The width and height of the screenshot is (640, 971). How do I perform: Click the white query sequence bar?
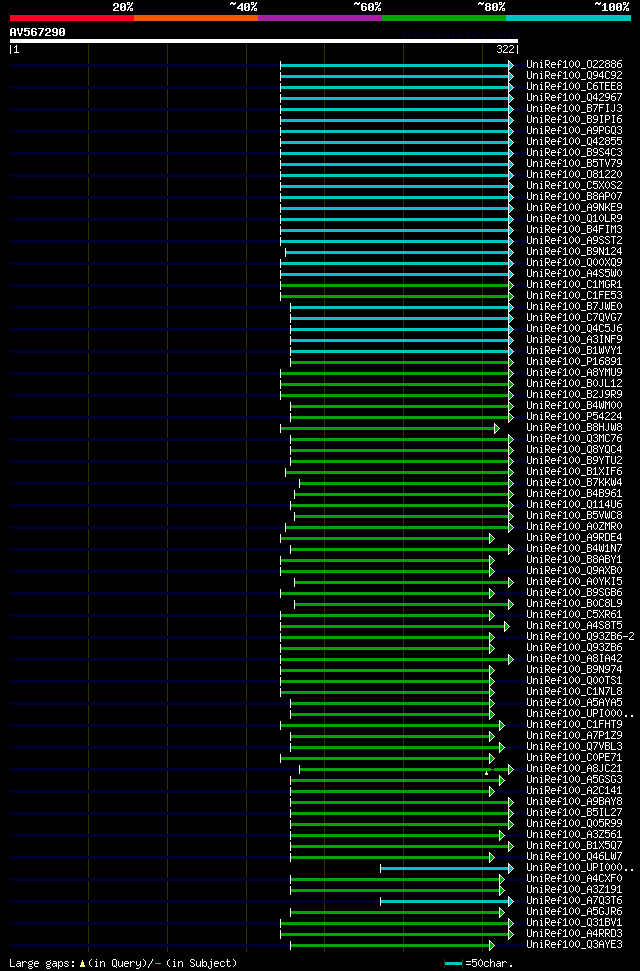(x=264, y=41)
